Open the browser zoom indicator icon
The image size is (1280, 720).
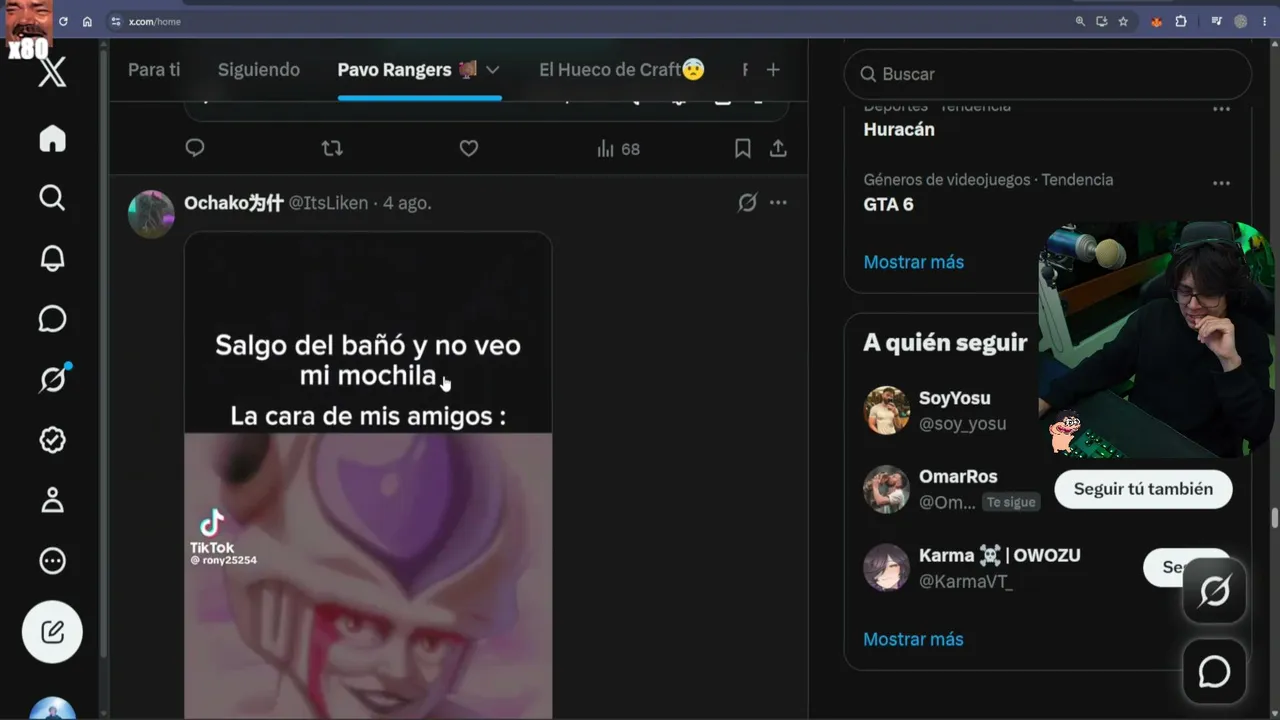pos(1080,21)
